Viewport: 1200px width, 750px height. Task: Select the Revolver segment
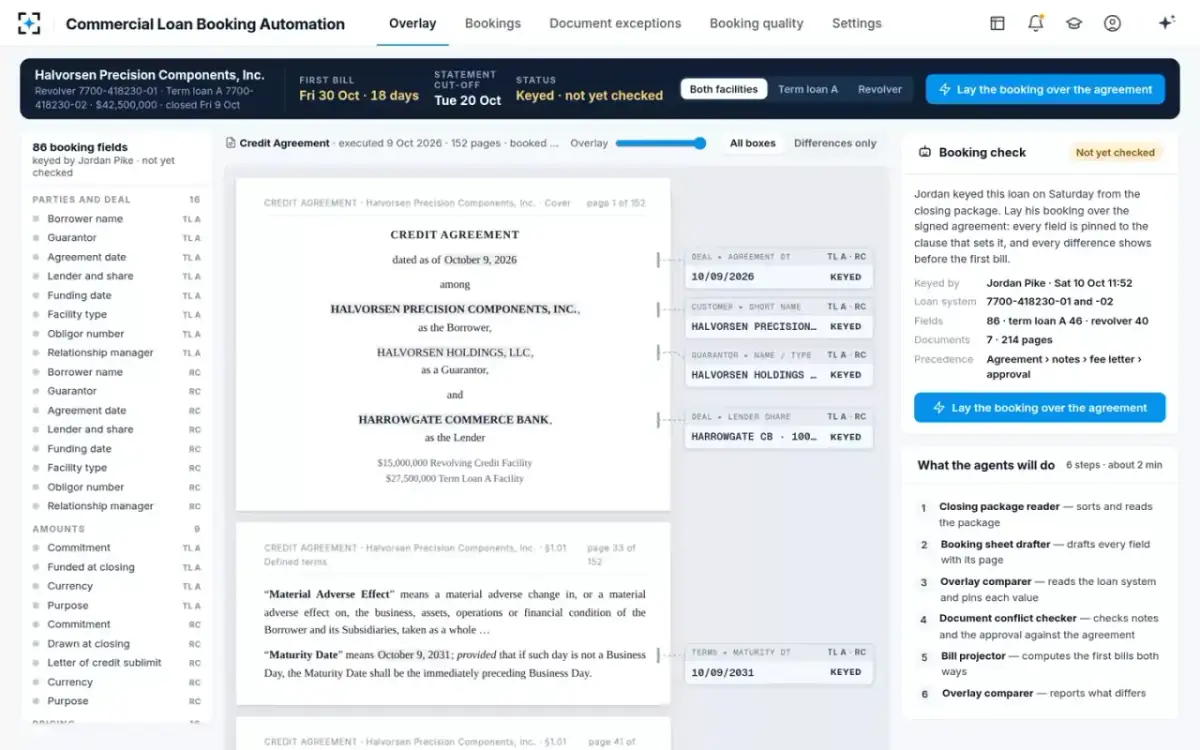880,89
